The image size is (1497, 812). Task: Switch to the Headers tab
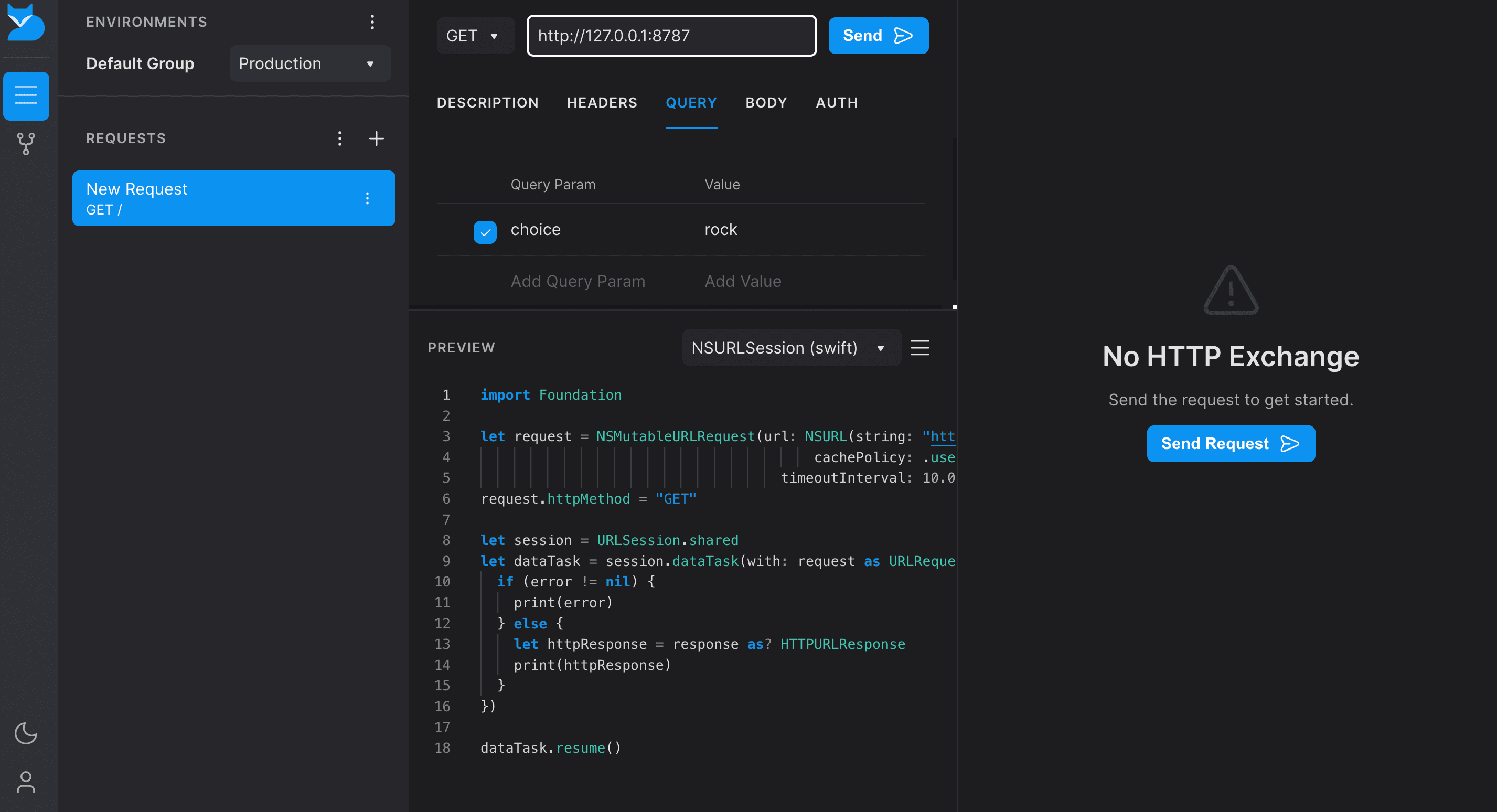point(602,103)
